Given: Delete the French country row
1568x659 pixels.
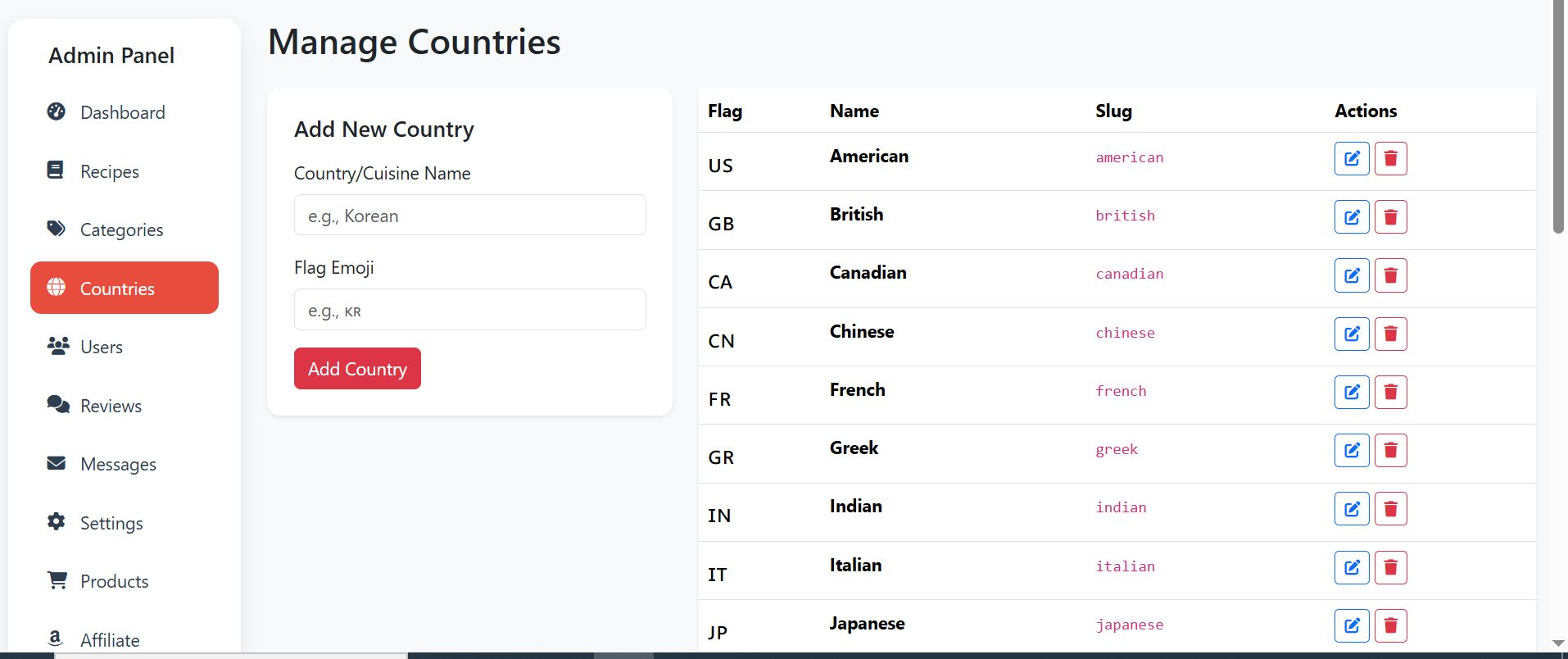Looking at the screenshot, I should pos(1390,392).
